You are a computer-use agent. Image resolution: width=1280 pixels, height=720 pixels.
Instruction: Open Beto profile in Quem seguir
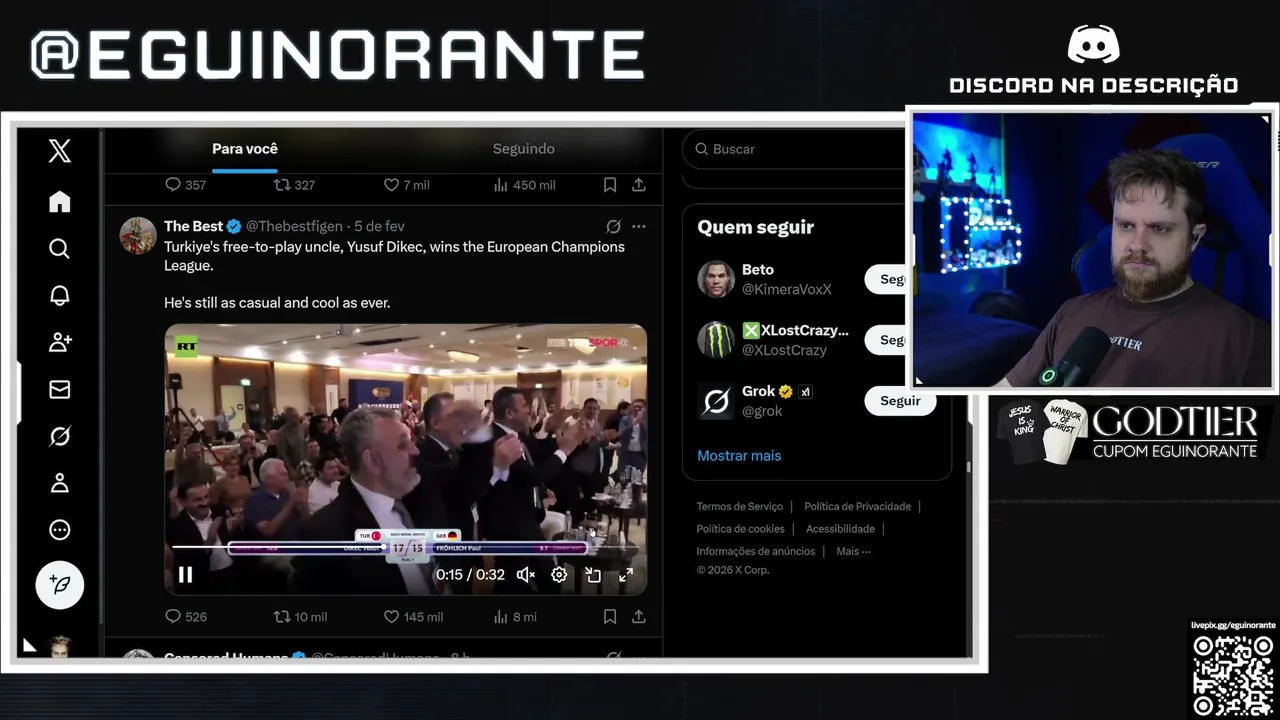[758, 270]
